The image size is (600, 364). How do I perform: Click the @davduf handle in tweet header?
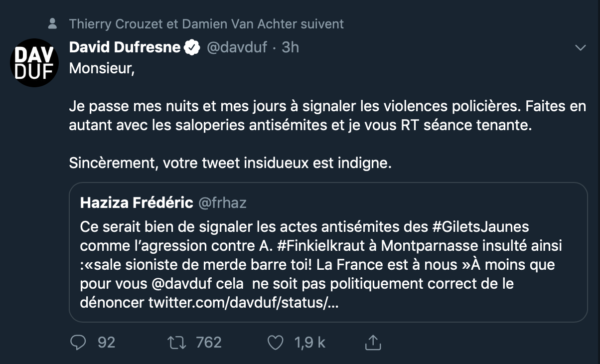[237, 47]
